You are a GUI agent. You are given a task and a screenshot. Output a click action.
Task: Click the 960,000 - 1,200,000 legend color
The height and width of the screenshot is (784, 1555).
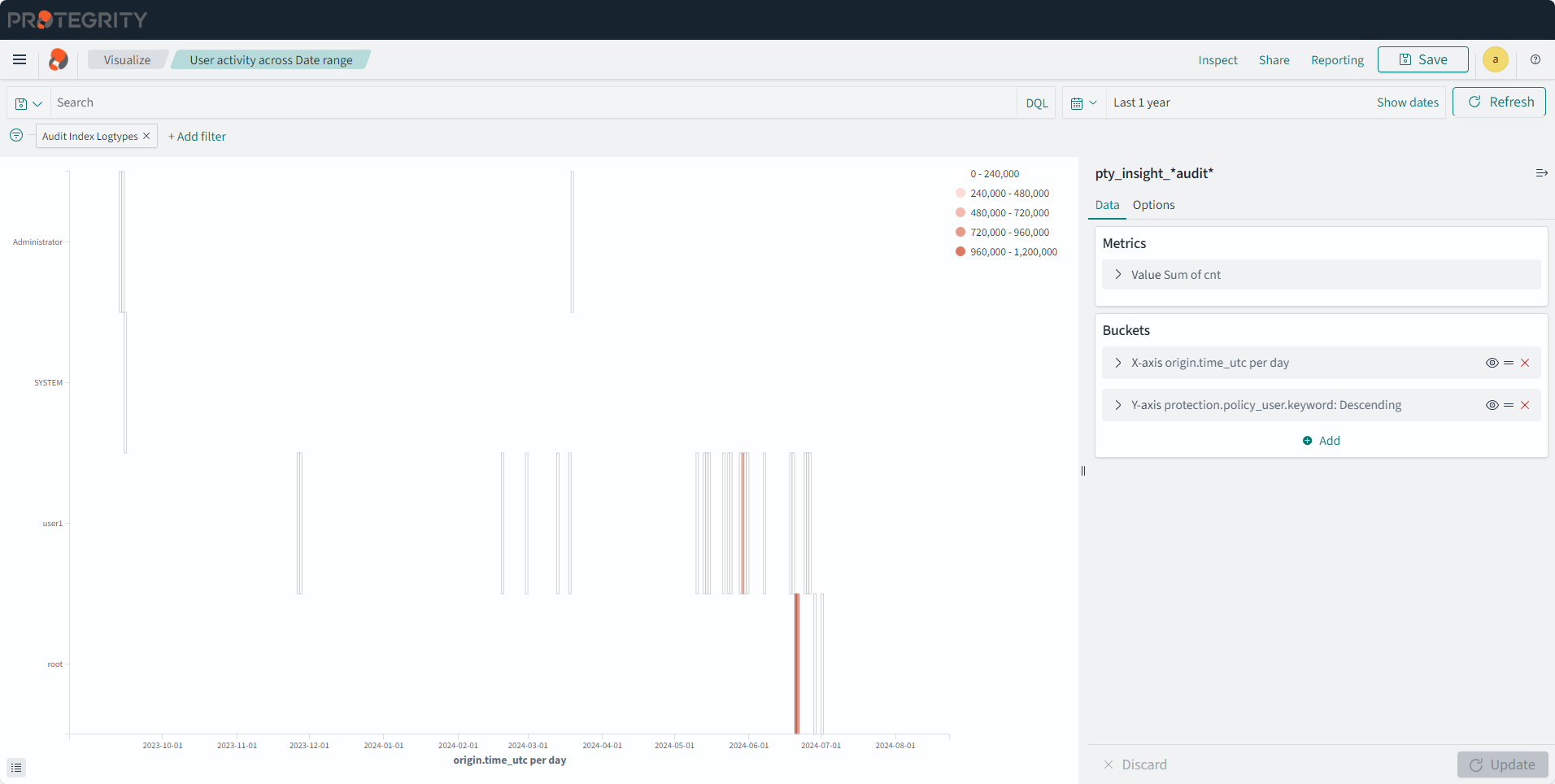pyautogui.click(x=960, y=252)
